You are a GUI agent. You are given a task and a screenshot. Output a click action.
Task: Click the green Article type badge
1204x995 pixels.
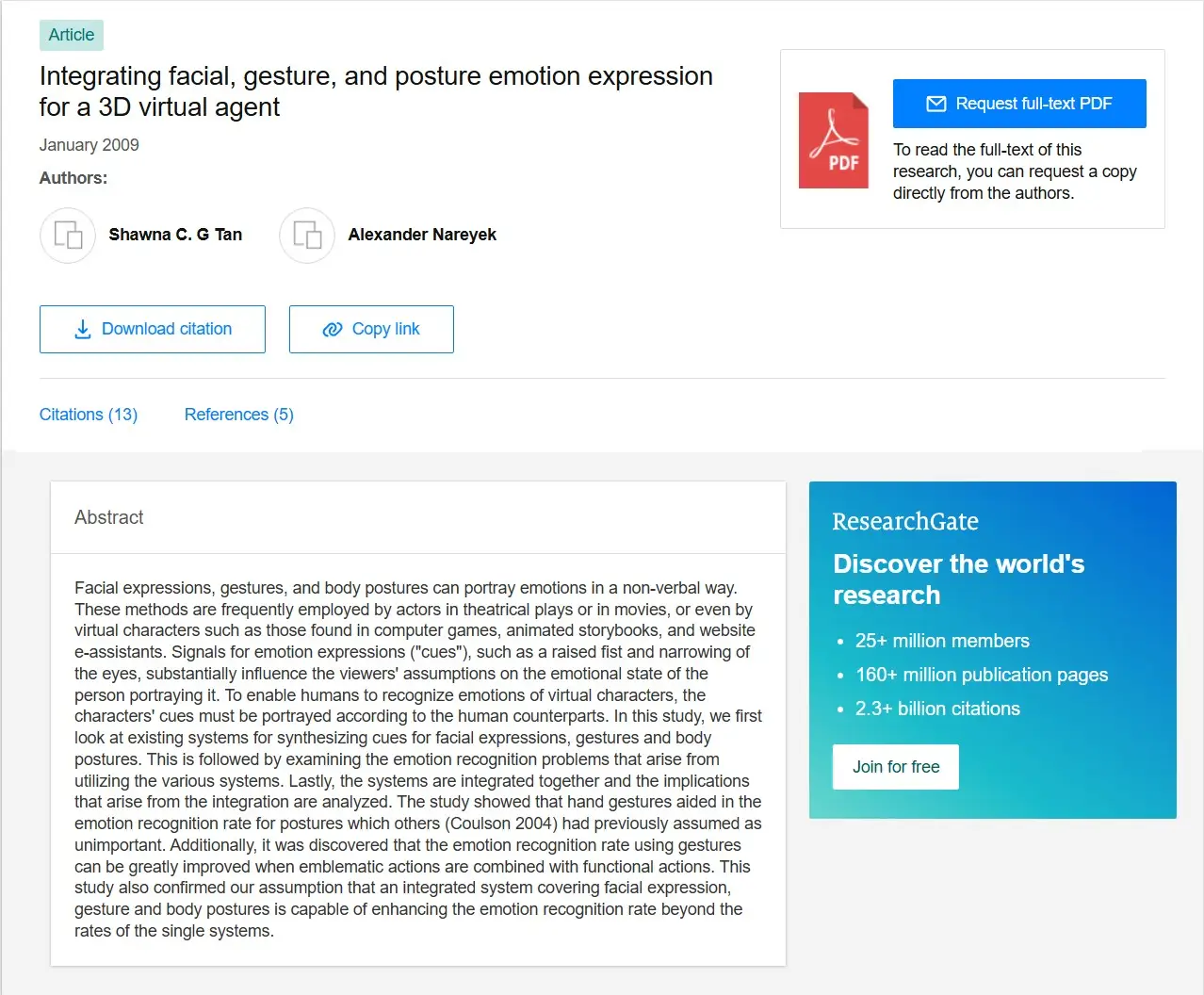(72, 35)
